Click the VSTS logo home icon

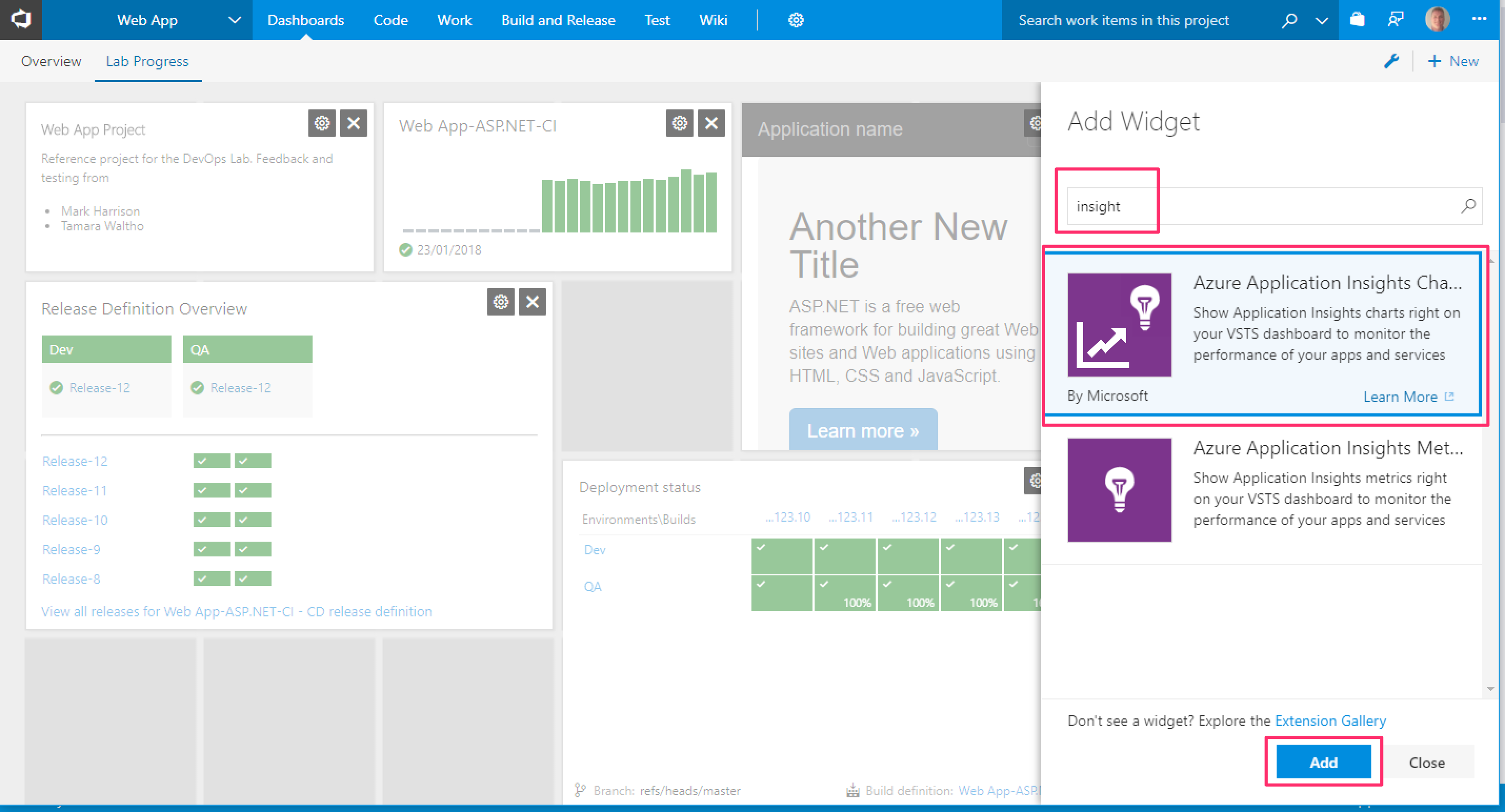(21, 19)
